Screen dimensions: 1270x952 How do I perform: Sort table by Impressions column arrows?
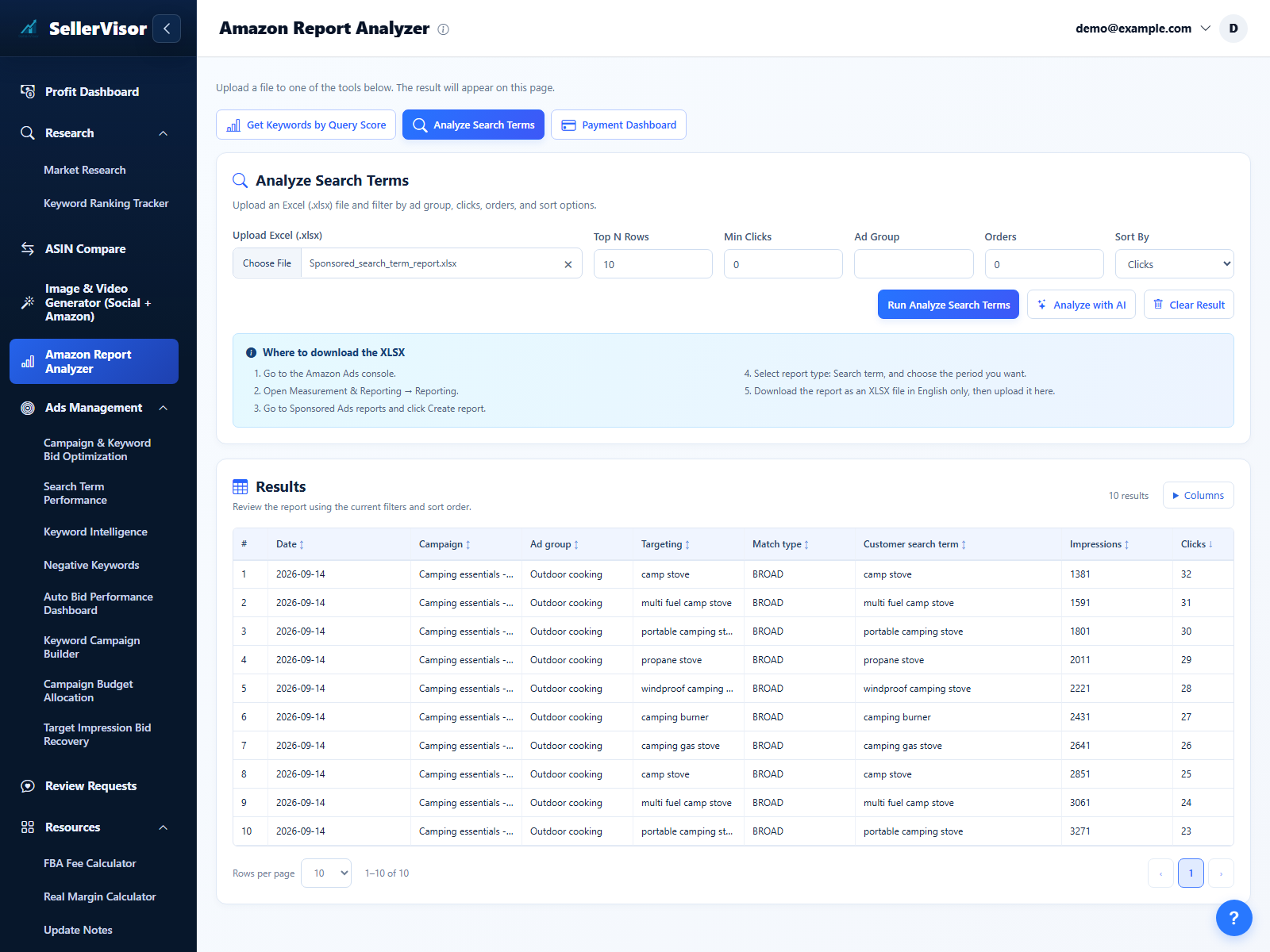click(x=1126, y=545)
